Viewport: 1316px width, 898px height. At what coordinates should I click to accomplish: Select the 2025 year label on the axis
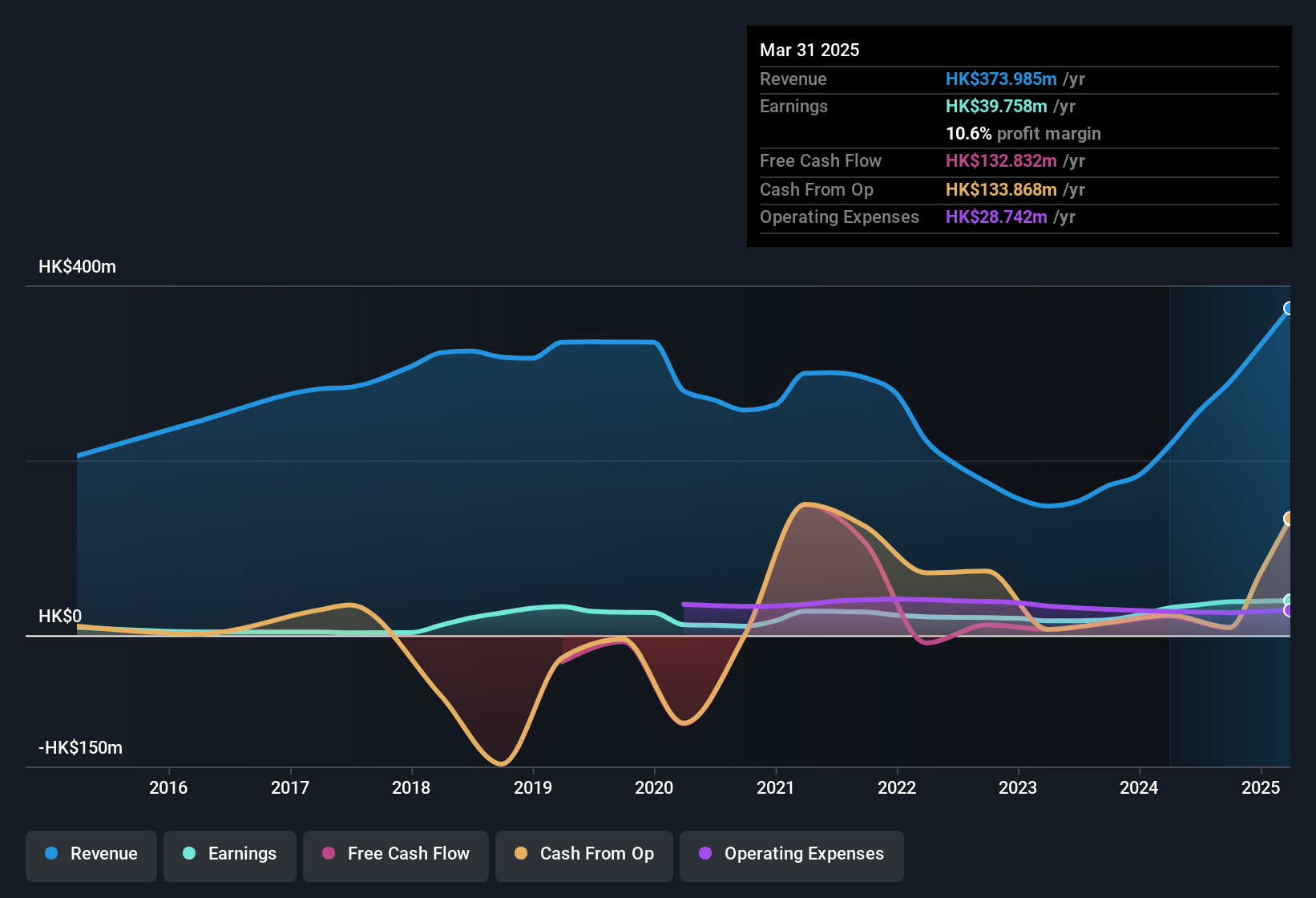[1261, 788]
